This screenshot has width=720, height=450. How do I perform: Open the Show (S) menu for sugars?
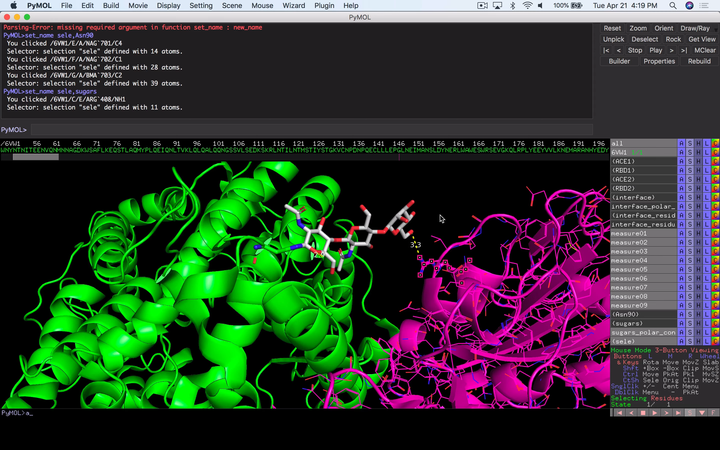691,323
